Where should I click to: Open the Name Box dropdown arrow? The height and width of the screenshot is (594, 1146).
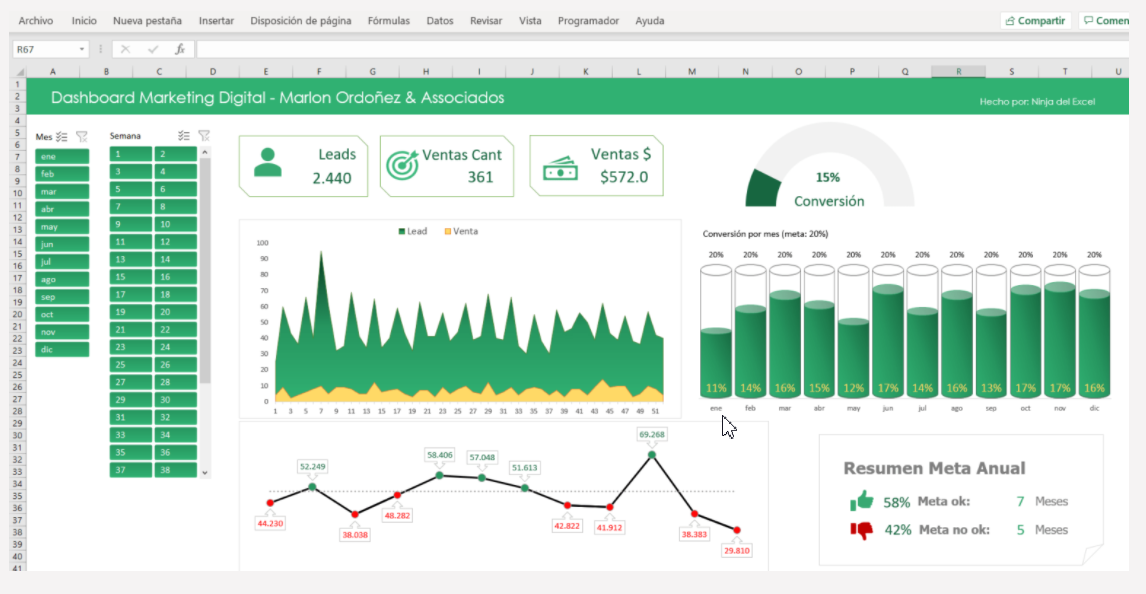pyautogui.click(x=82, y=47)
